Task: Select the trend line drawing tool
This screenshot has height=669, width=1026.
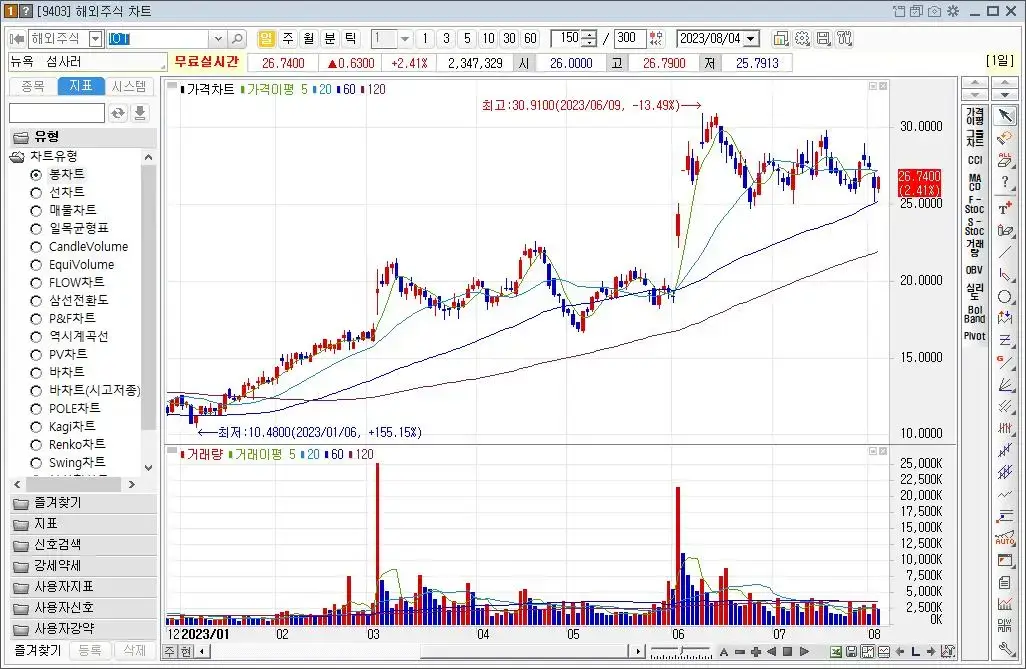Action: point(1005,252)
